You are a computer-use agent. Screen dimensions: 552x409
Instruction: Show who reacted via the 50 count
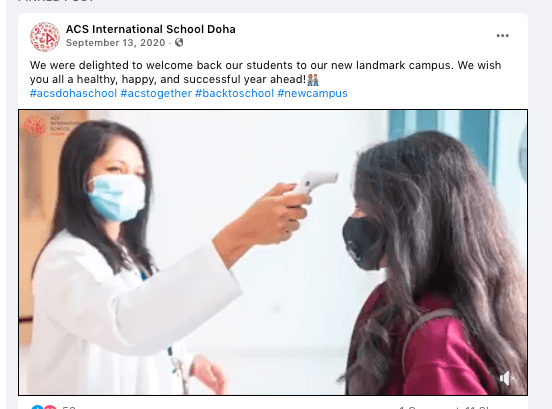(x=69, y=407)
